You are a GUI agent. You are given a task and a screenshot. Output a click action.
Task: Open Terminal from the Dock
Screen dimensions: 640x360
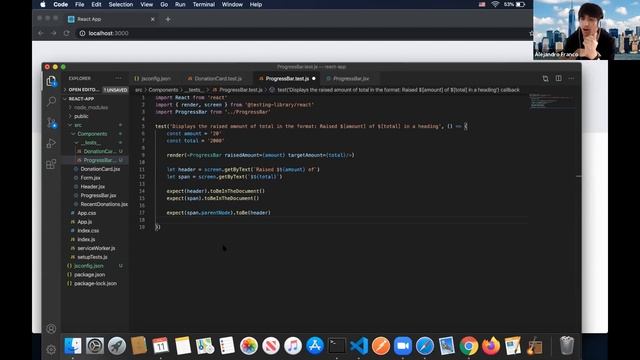pyautogui.click(x=337, y=346)
